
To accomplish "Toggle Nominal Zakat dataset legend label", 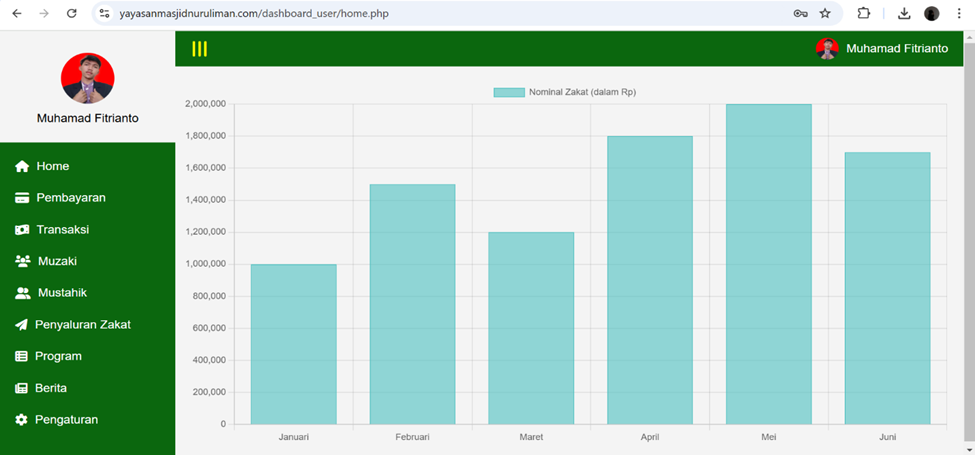I will click(x=582, y=92).
